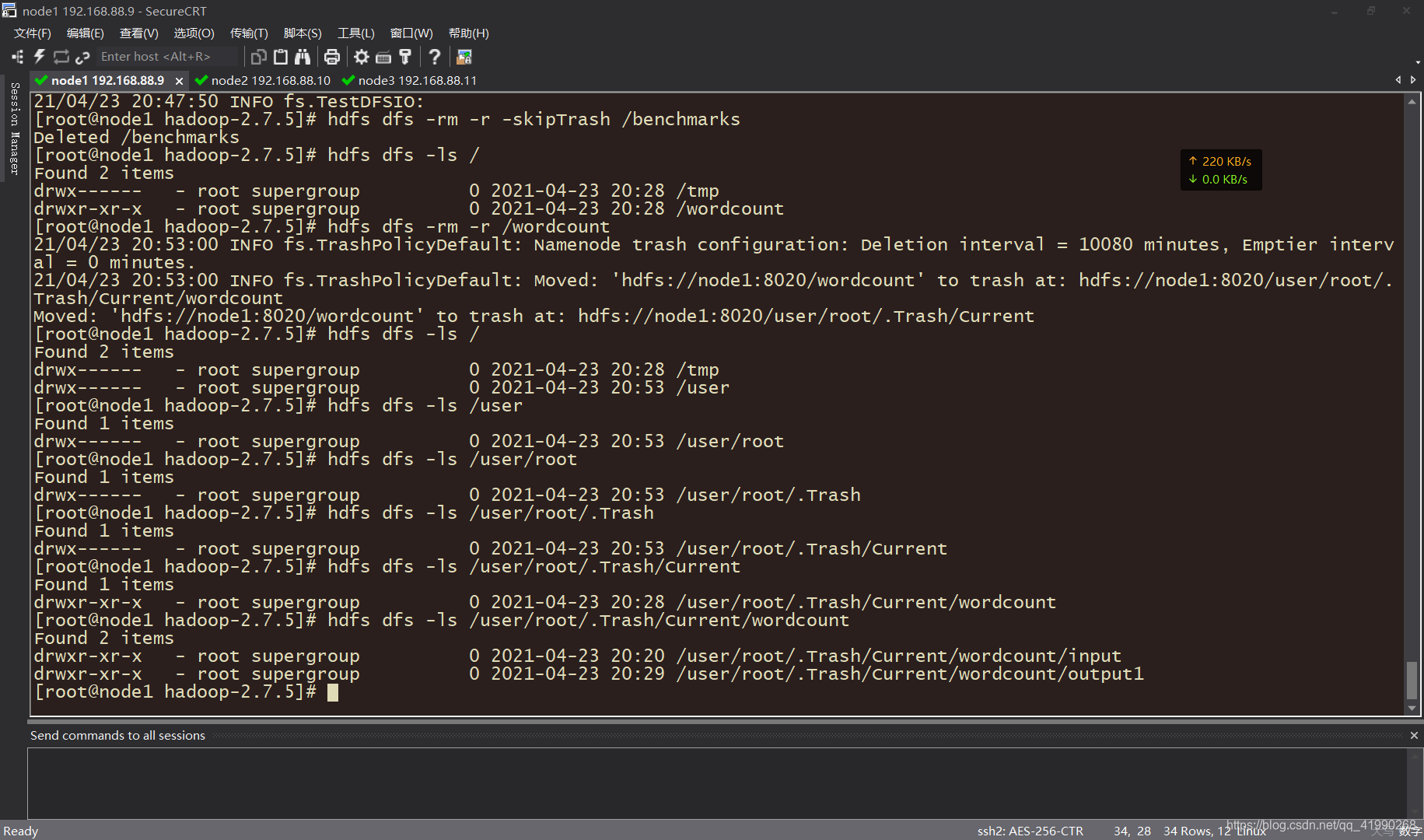This screenshot has height=840, width=1424.
Task: Click the Print icon
Action: click(x=332, y=57)
